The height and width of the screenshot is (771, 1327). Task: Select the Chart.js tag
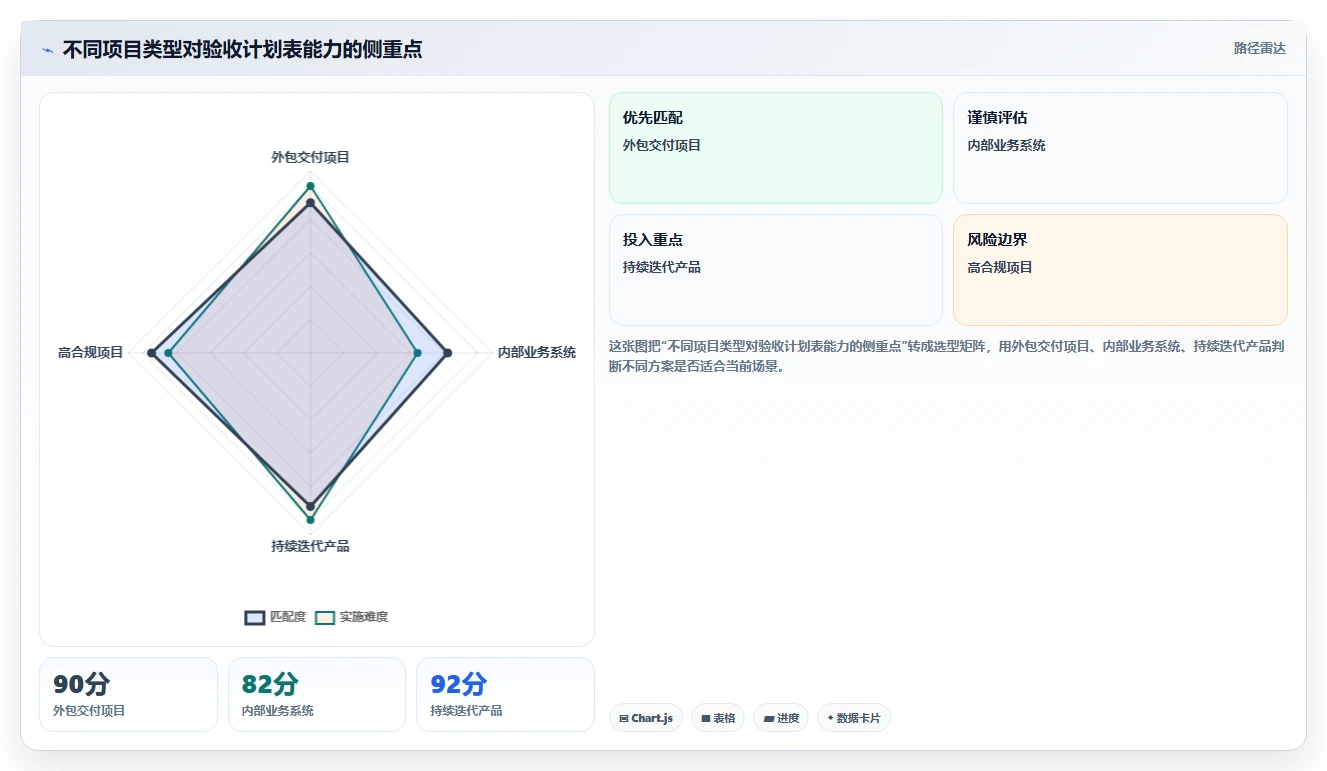click(646, 718)
